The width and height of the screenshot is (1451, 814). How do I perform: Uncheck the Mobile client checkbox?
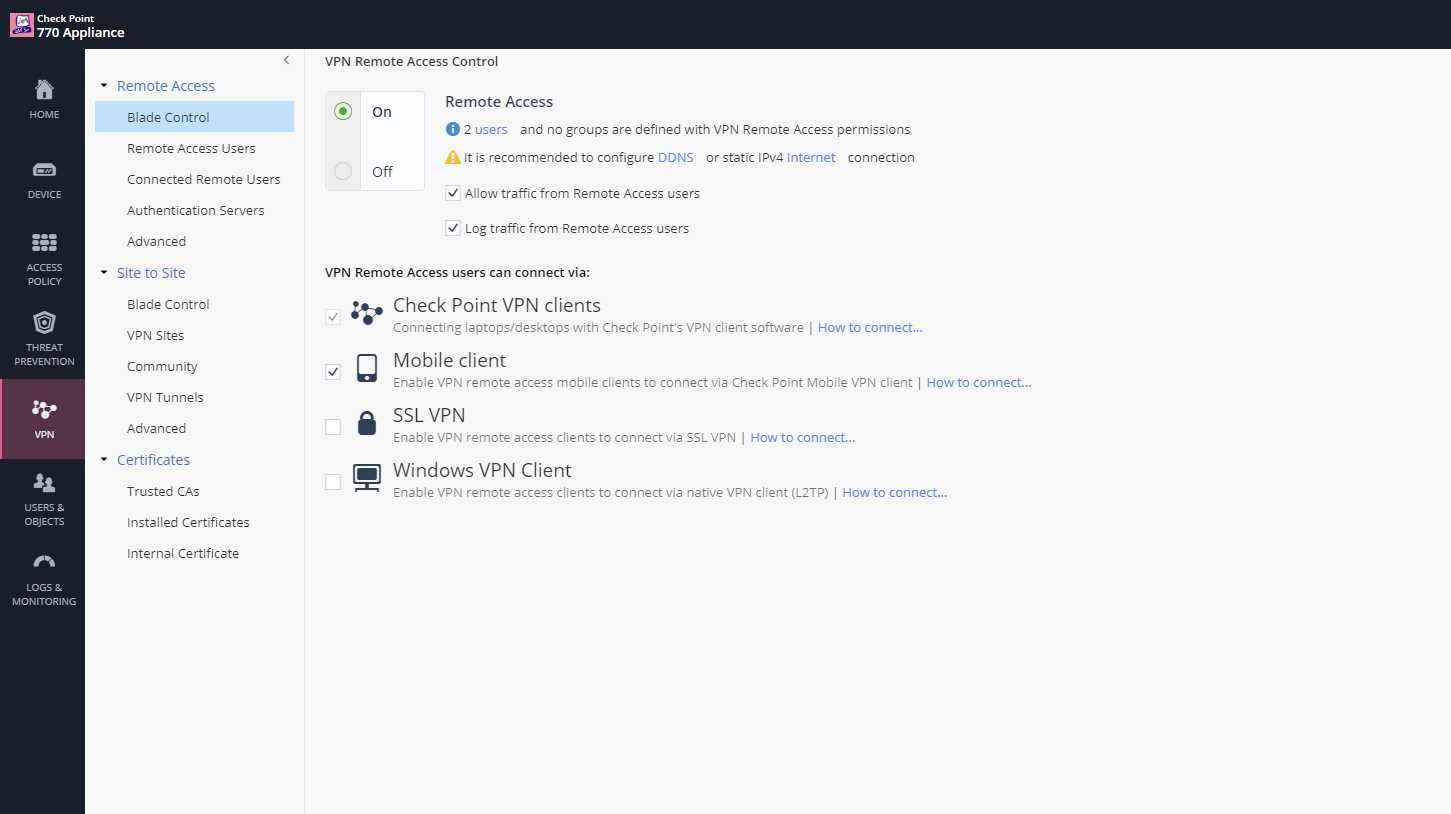(333, 372)
